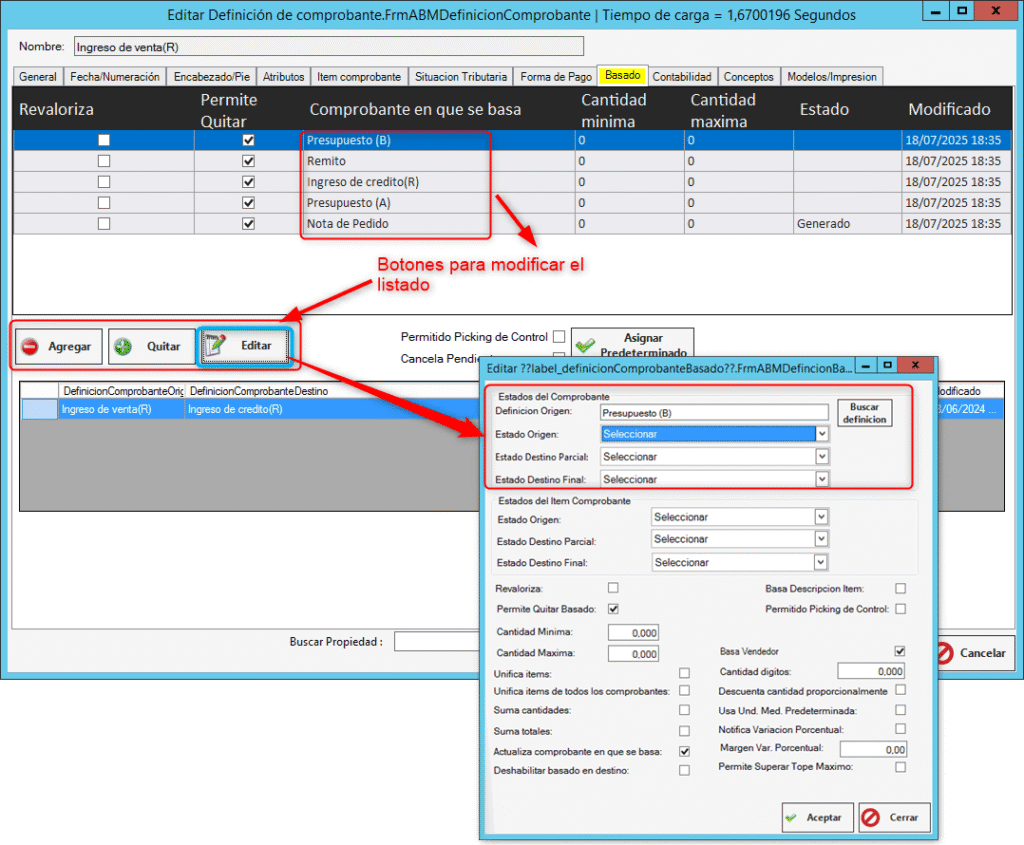Viewport: 1024px width, 845px height.
Task: Click the Buscar definicion button
Action: pos(864,413)
